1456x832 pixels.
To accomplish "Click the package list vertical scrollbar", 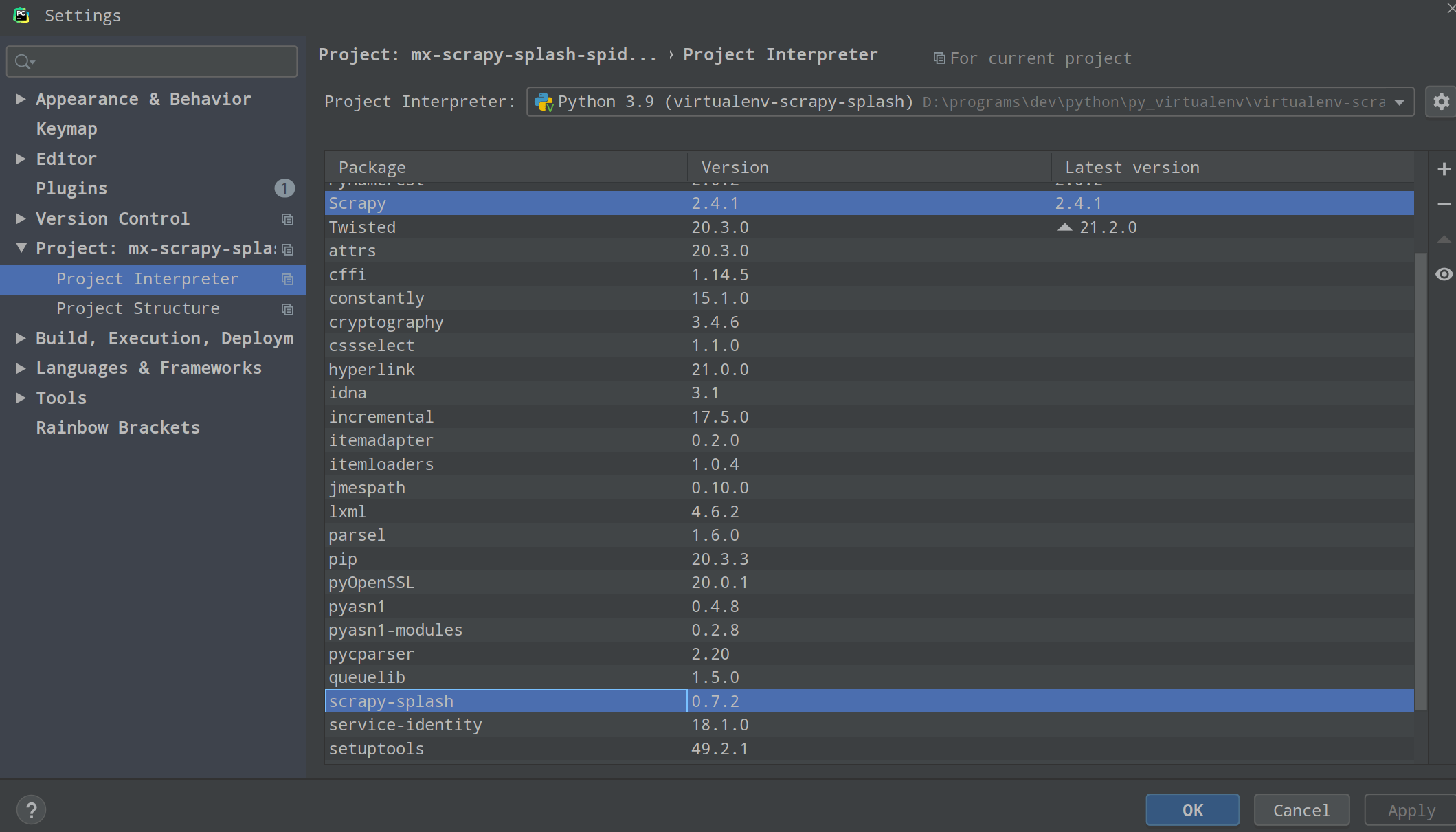I will pos(1421,481).
